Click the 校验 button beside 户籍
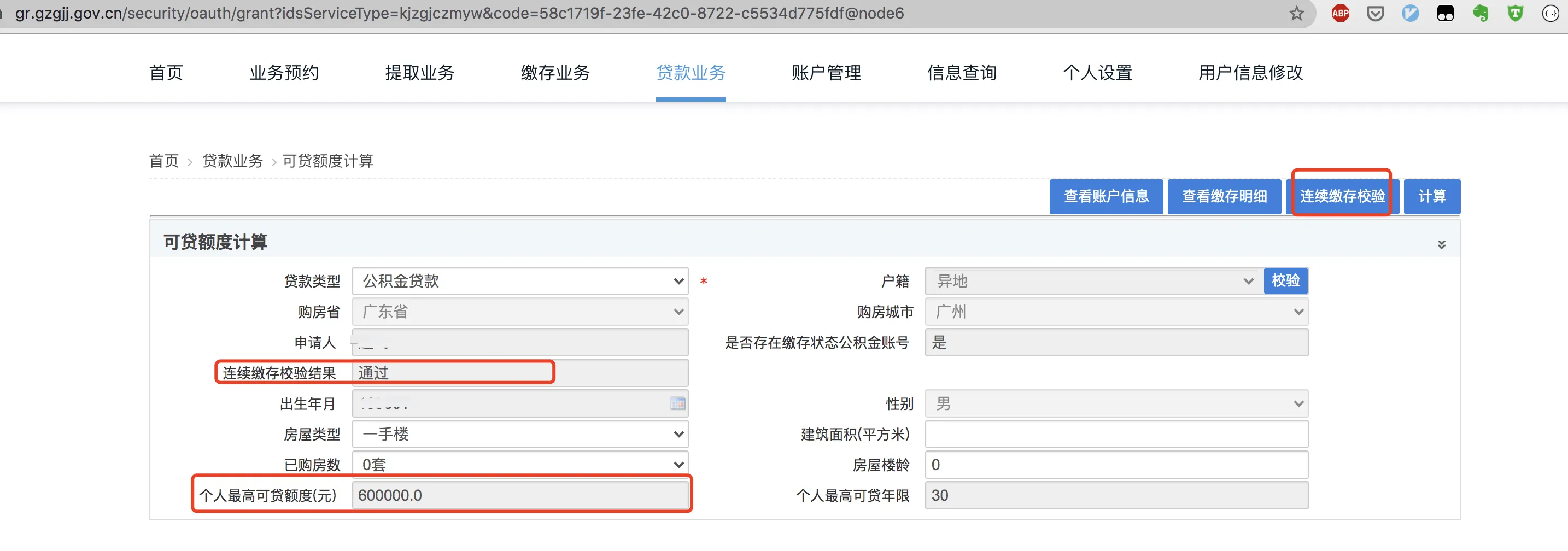1568x551 pixels. pyautogui.click(x=1285, y=280)
